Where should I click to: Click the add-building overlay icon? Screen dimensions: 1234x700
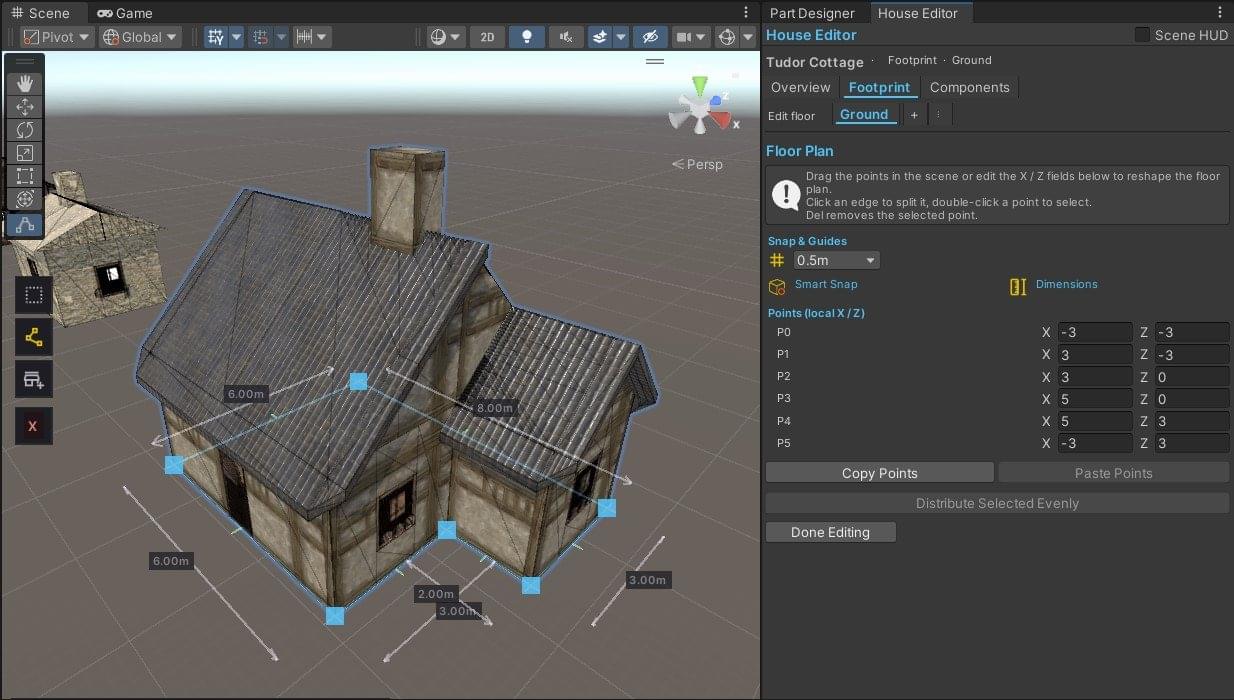click(34, 380)
